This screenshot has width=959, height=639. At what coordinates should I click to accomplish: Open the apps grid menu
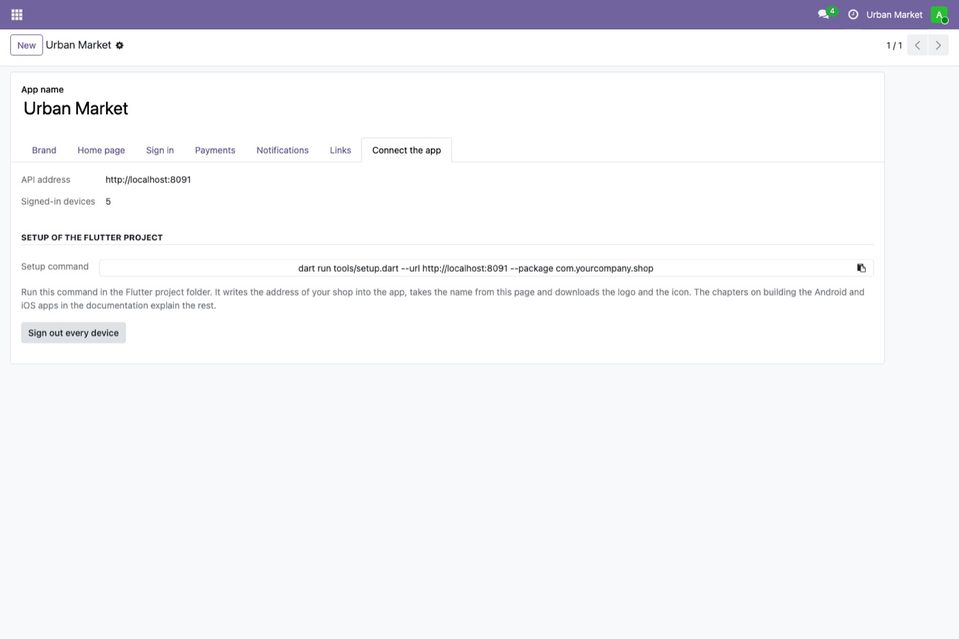tap(17, 15)
